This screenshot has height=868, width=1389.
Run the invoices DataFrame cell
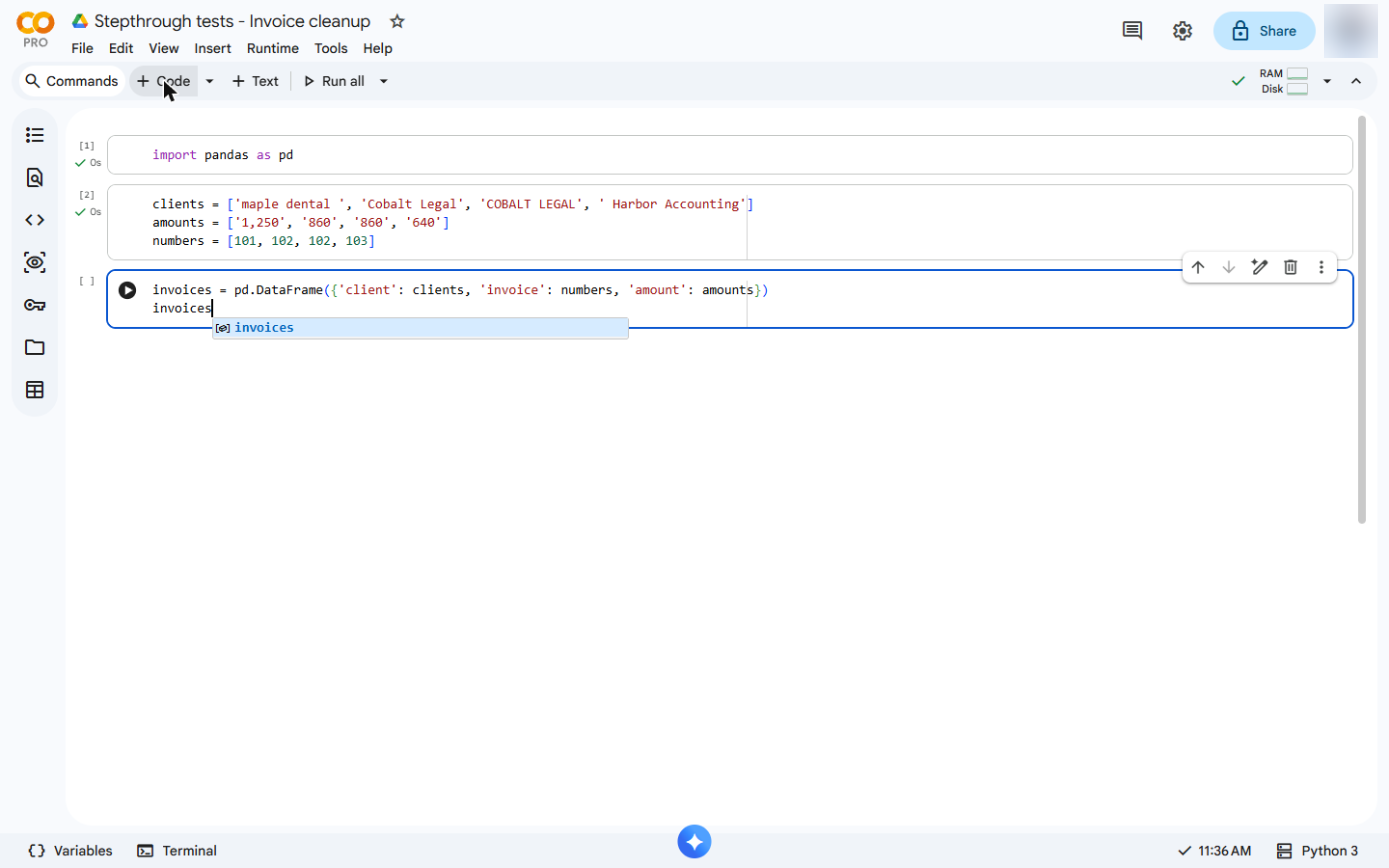127,290
